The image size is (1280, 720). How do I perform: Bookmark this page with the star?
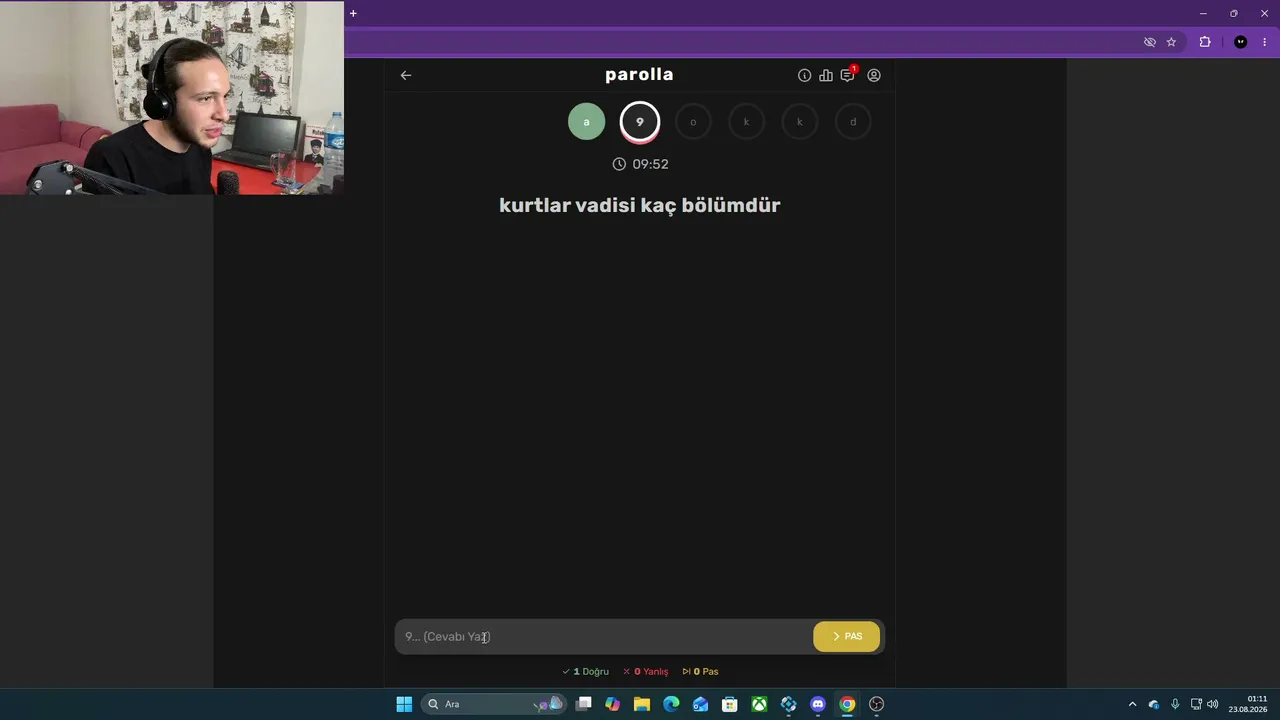coord(1171,42)
